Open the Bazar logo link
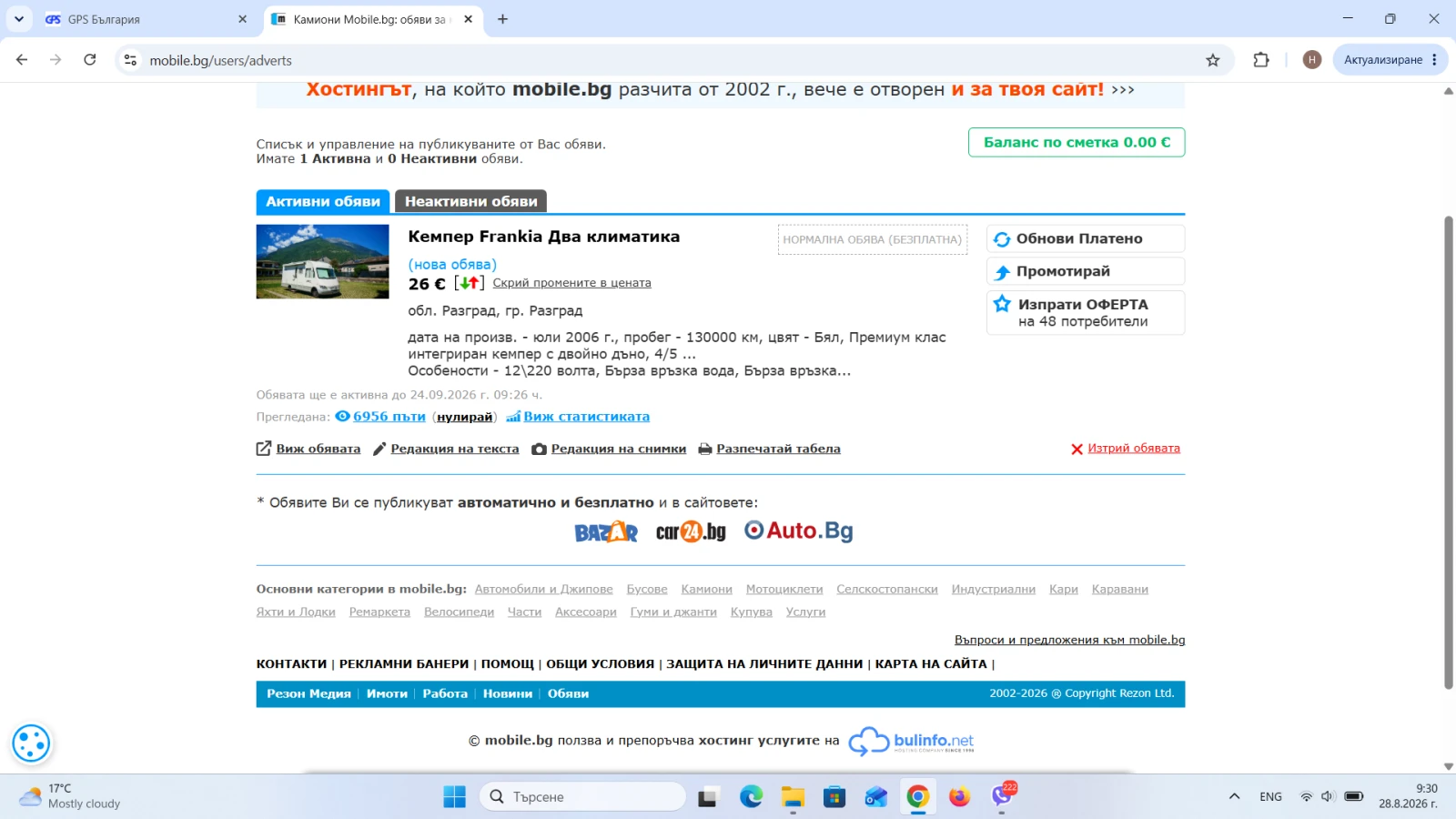1456x819 pixels. pyautogui.click(x=606, y=531)
